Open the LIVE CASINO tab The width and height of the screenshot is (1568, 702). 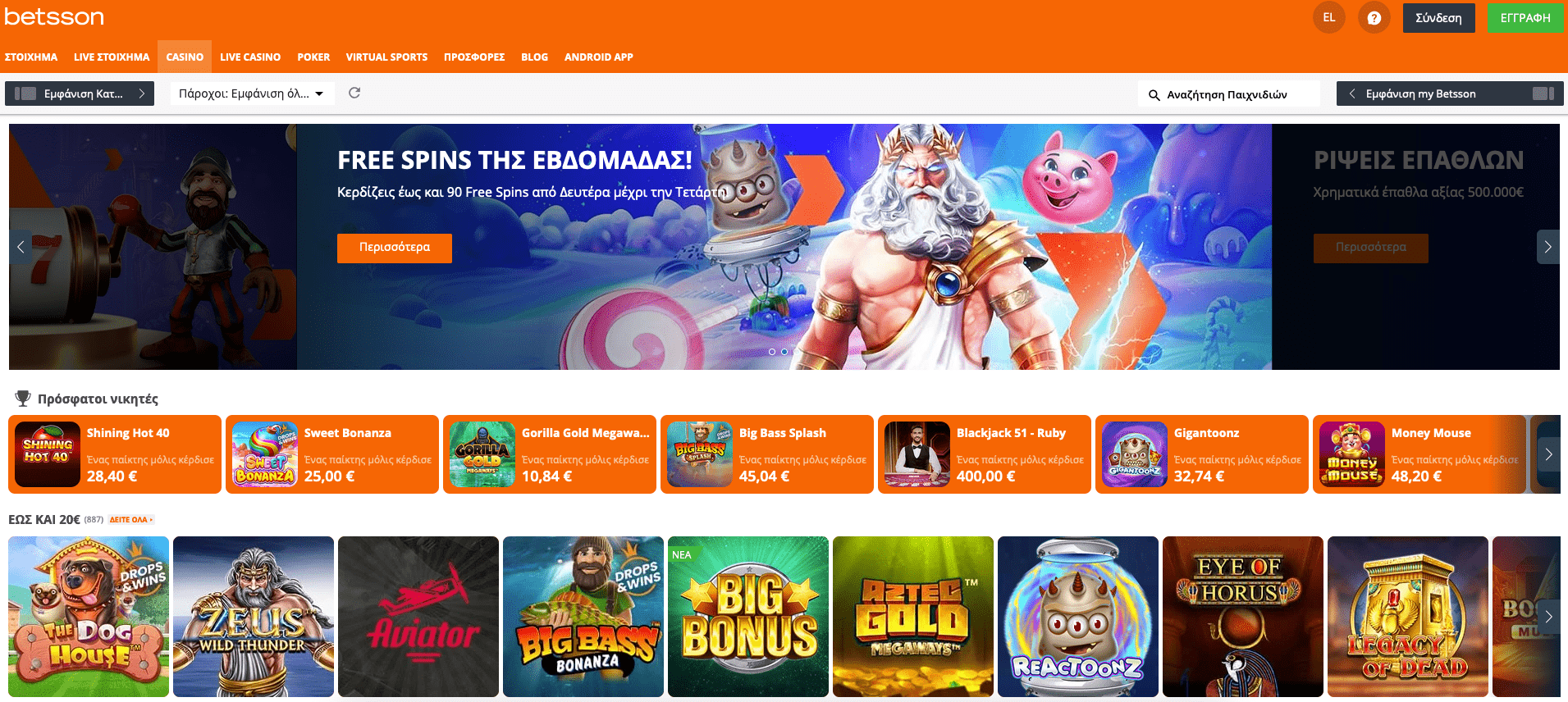click(250, 57)
